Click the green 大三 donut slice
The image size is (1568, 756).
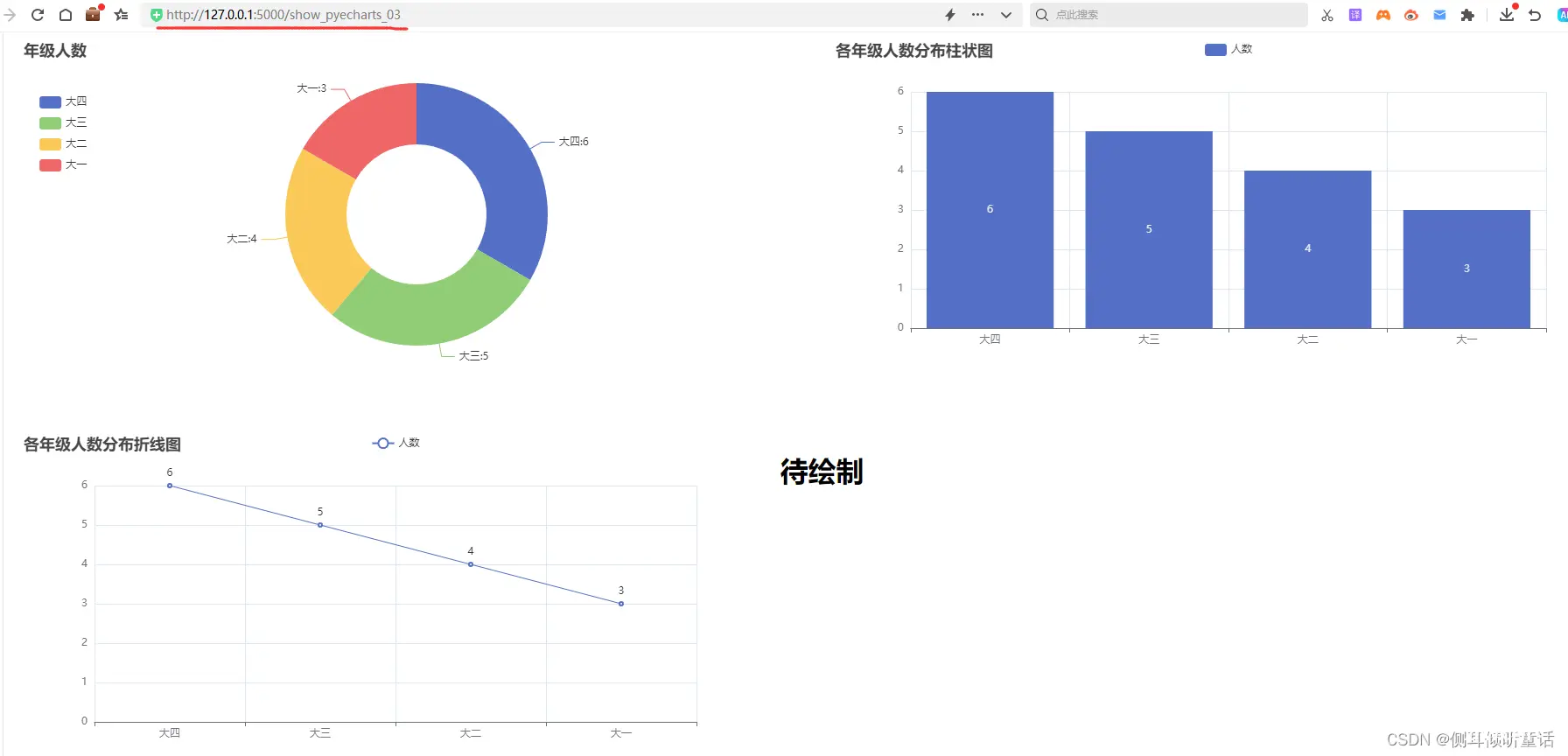(436, 312)
